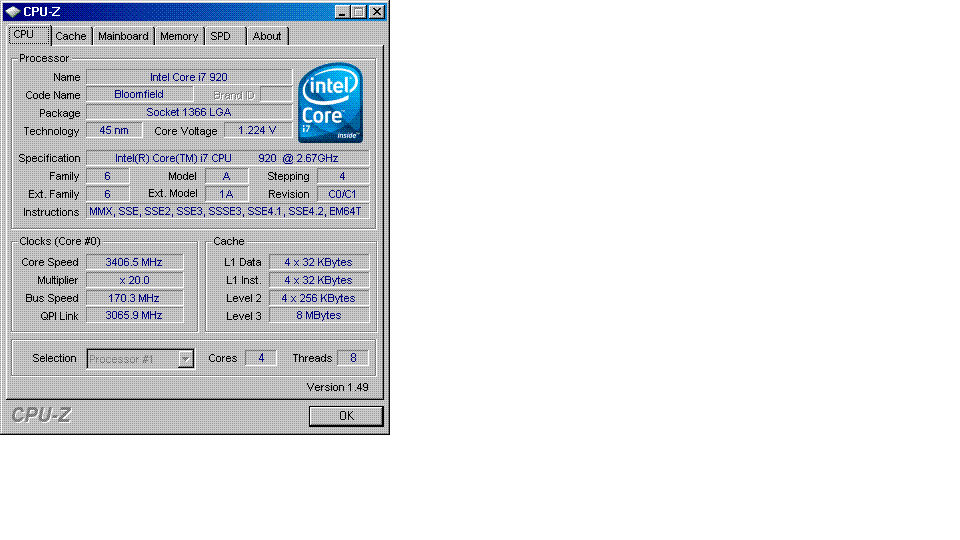Click the Code Name value Bloomfield

click(140, 94)
